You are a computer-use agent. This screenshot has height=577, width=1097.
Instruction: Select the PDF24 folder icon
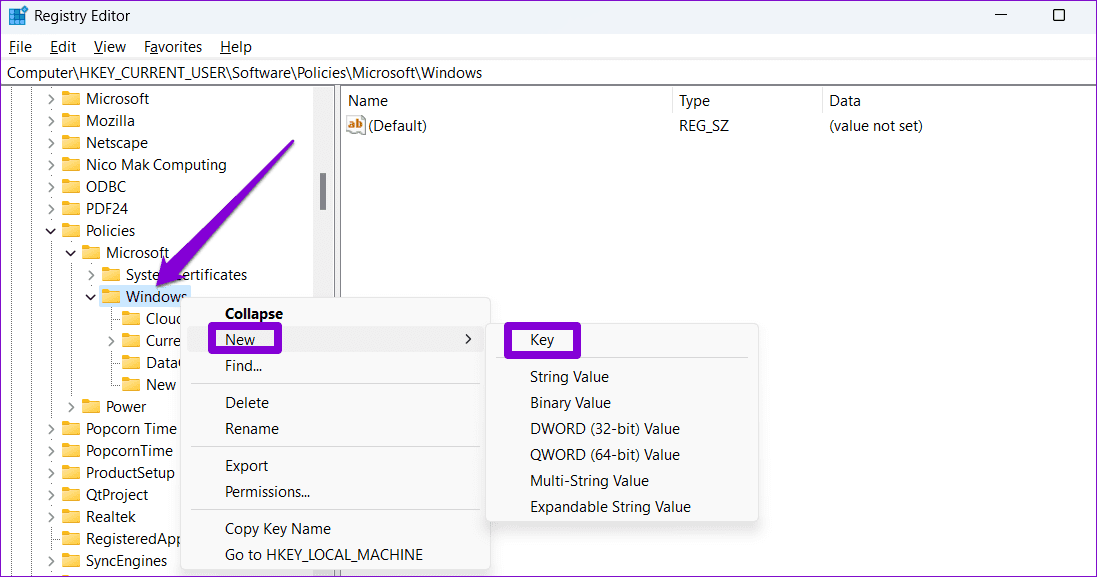click(71, 208)
